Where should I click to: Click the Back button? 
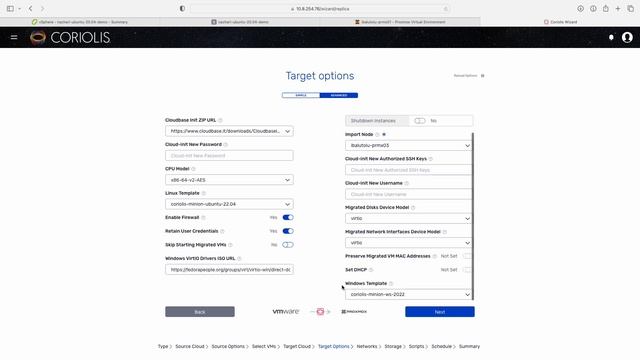pyautogui.click(x=200, y=312)
